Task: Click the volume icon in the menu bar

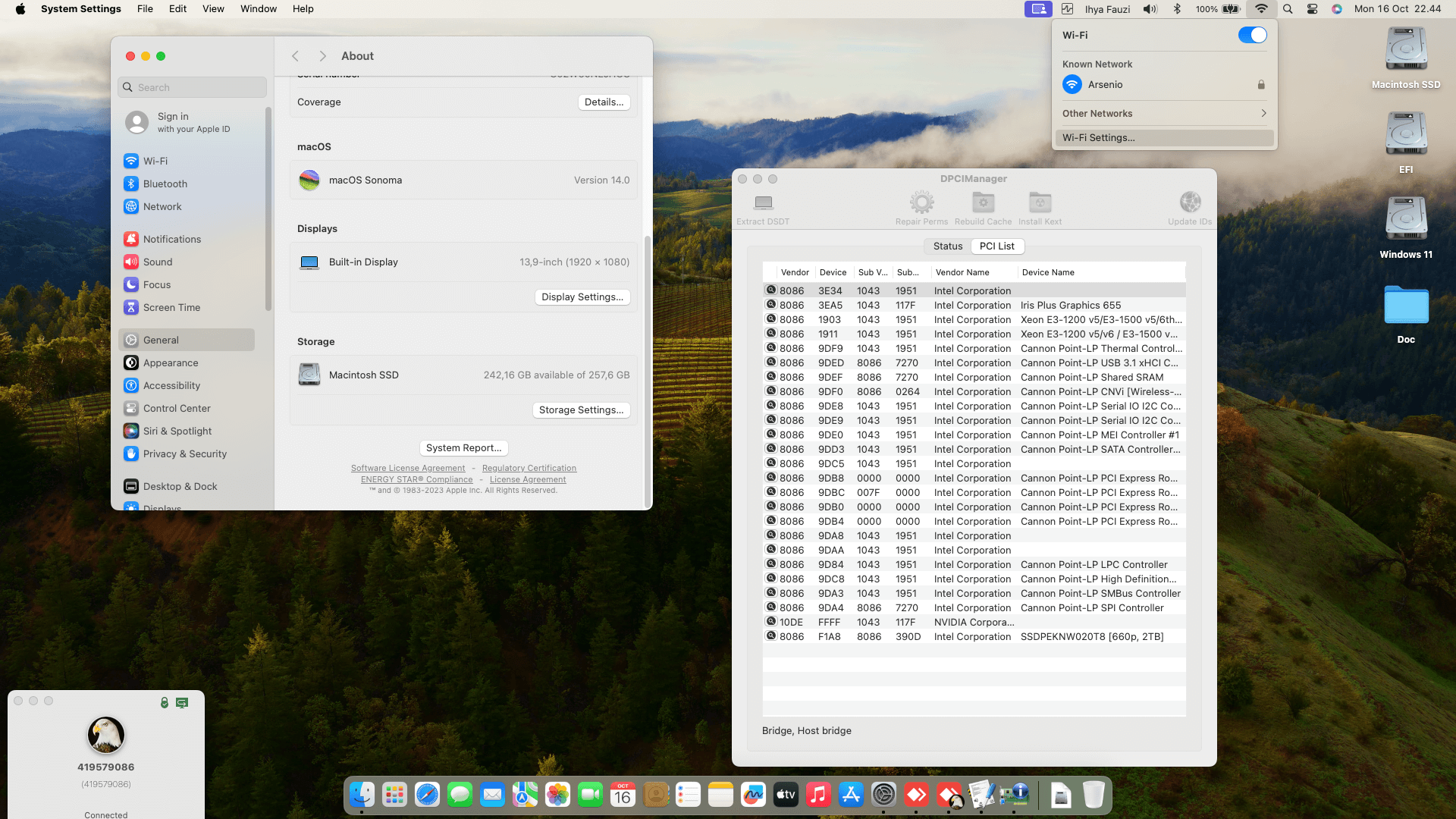Action: [1150, 9]
